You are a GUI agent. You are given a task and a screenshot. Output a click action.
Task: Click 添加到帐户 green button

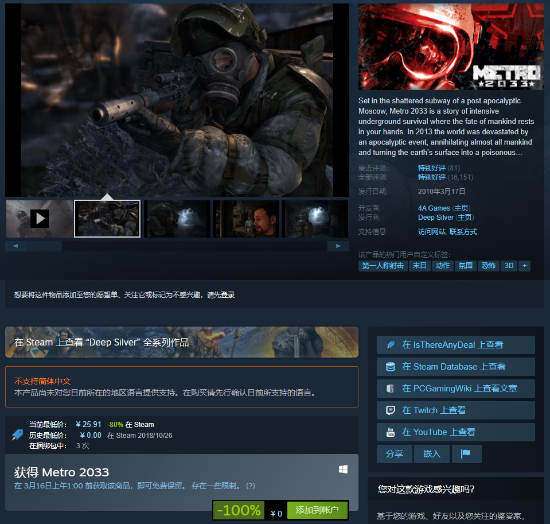[317, 510]
